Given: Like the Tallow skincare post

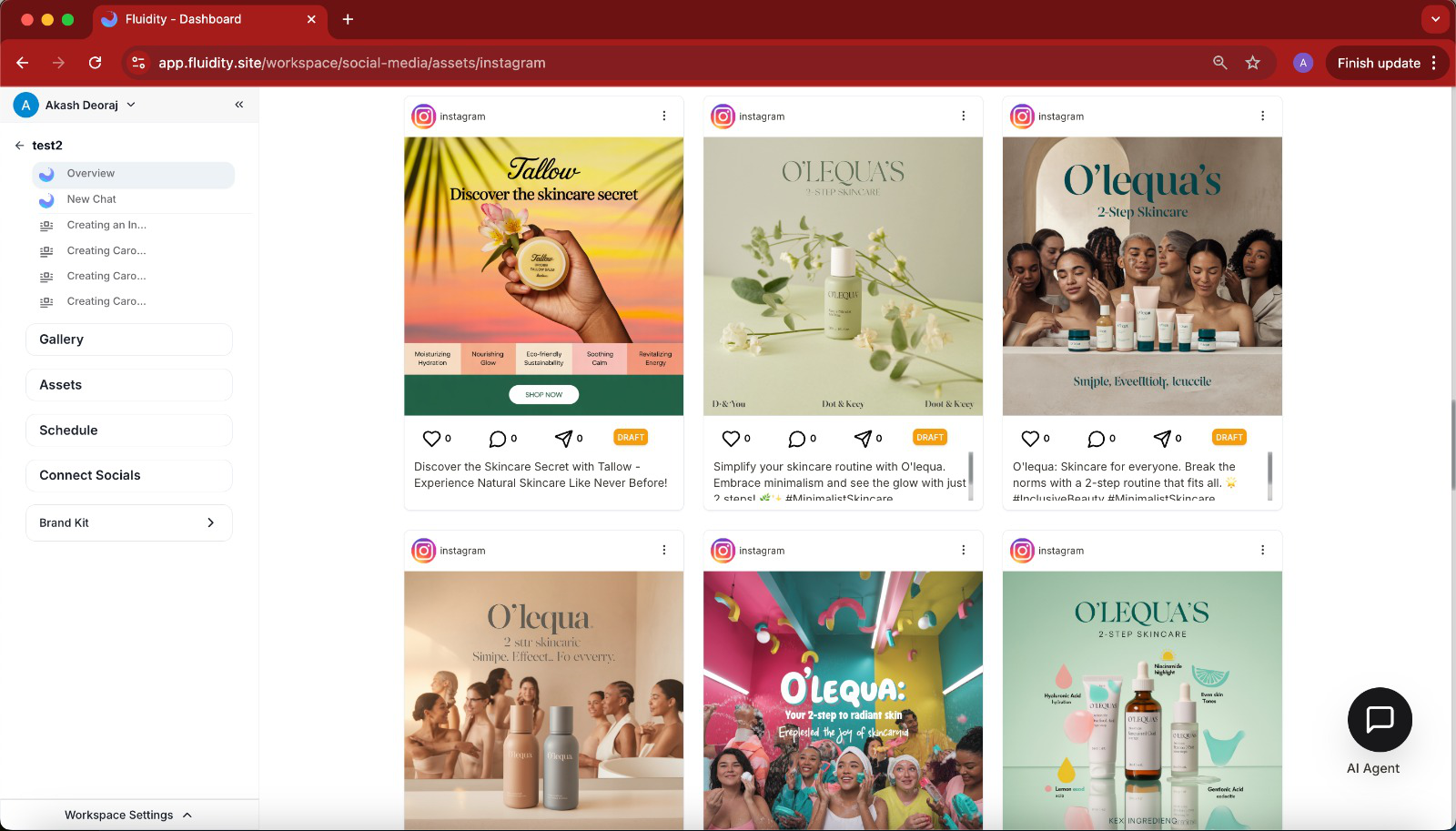Looking at the screenshot, I should pos(431,439).
